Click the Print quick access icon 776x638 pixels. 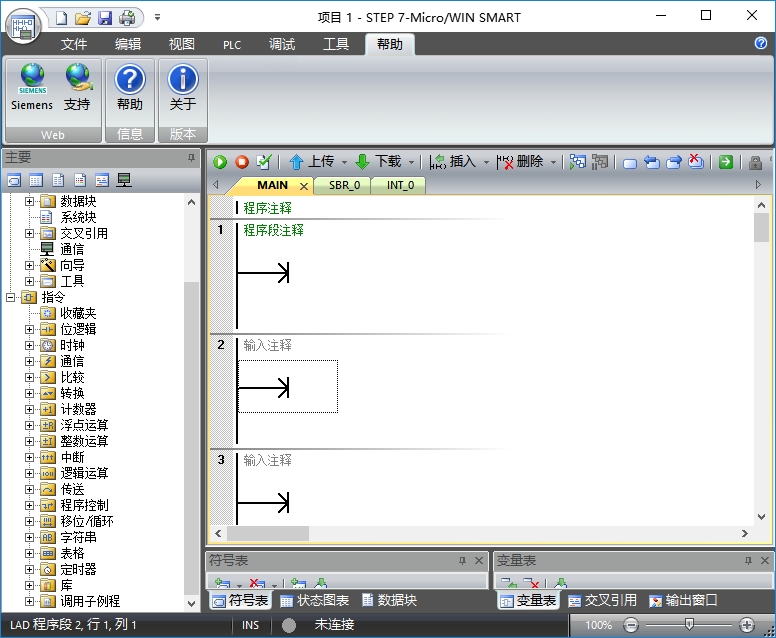point(127,18)
